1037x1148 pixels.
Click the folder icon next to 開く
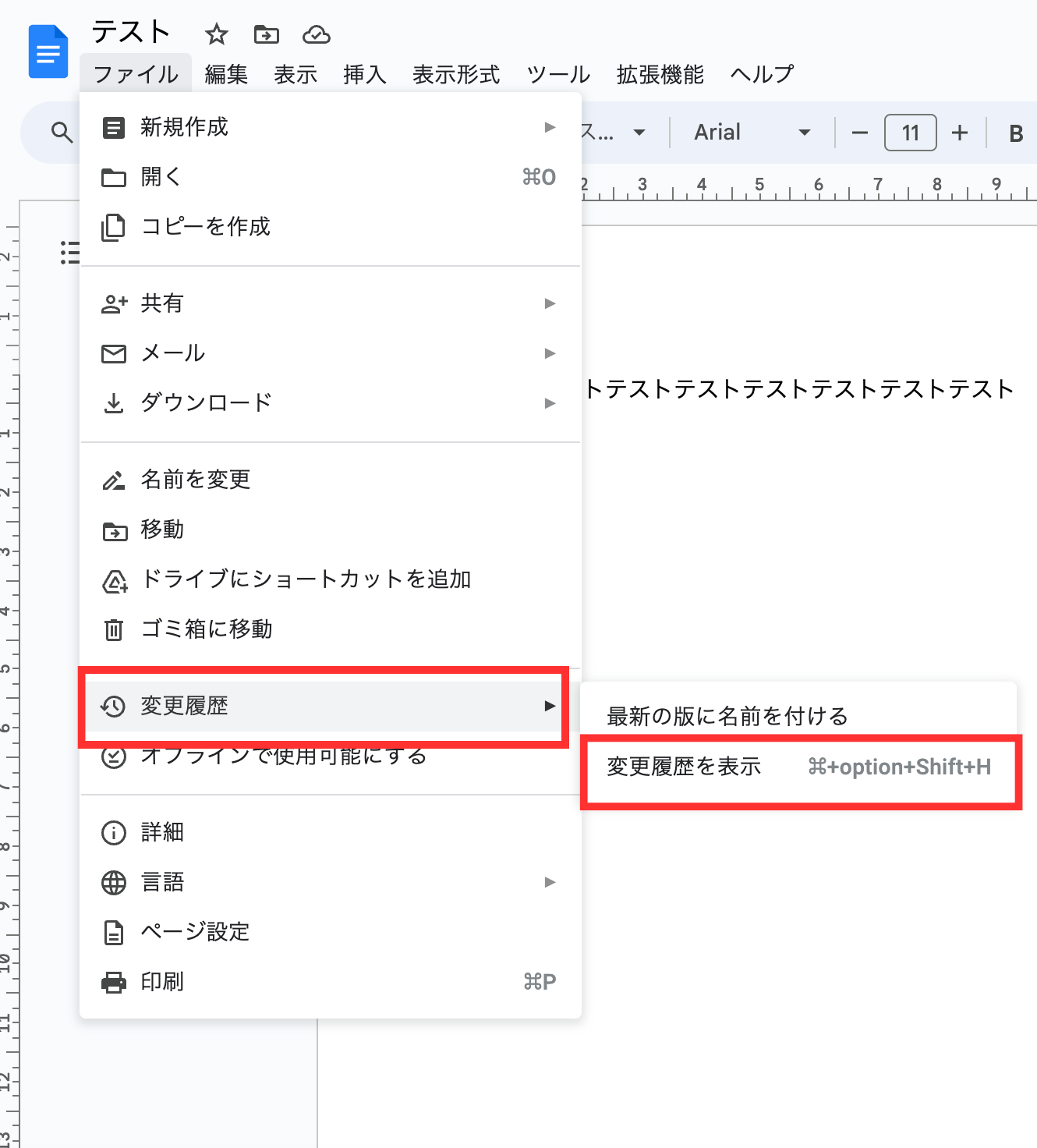pyautogui.click(x=114, y=178)
